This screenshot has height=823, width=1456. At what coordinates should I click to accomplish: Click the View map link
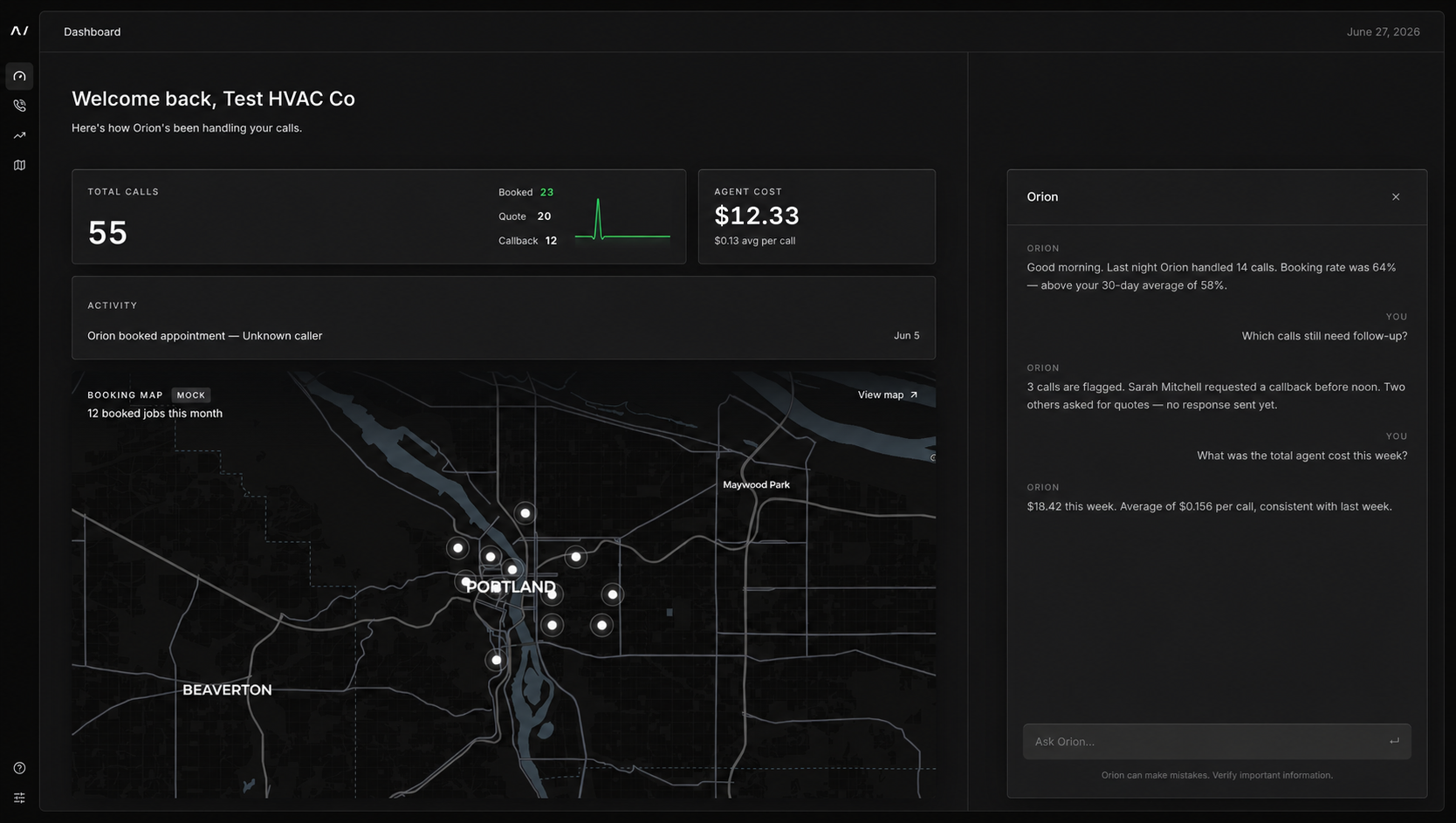click(888, 394)
